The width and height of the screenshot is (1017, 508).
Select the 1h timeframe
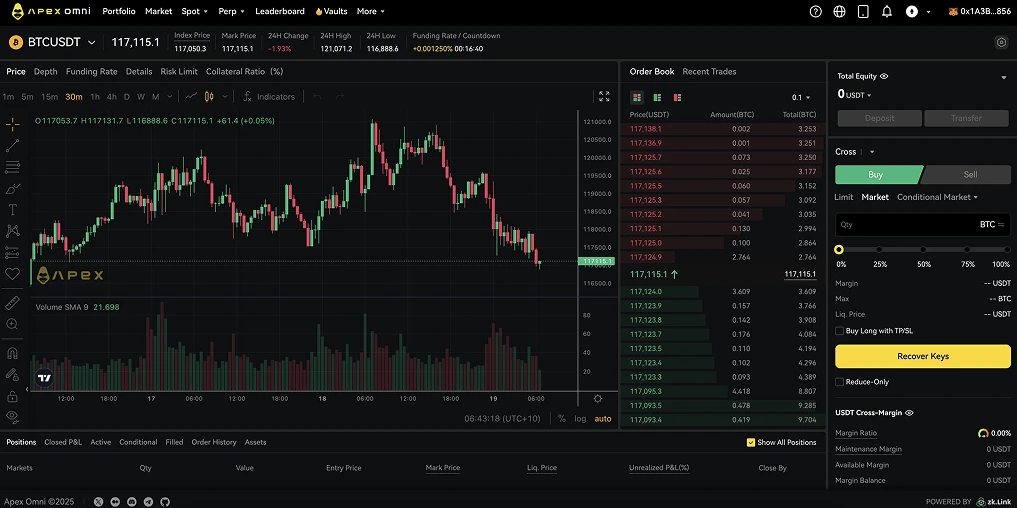coord(95,97)
